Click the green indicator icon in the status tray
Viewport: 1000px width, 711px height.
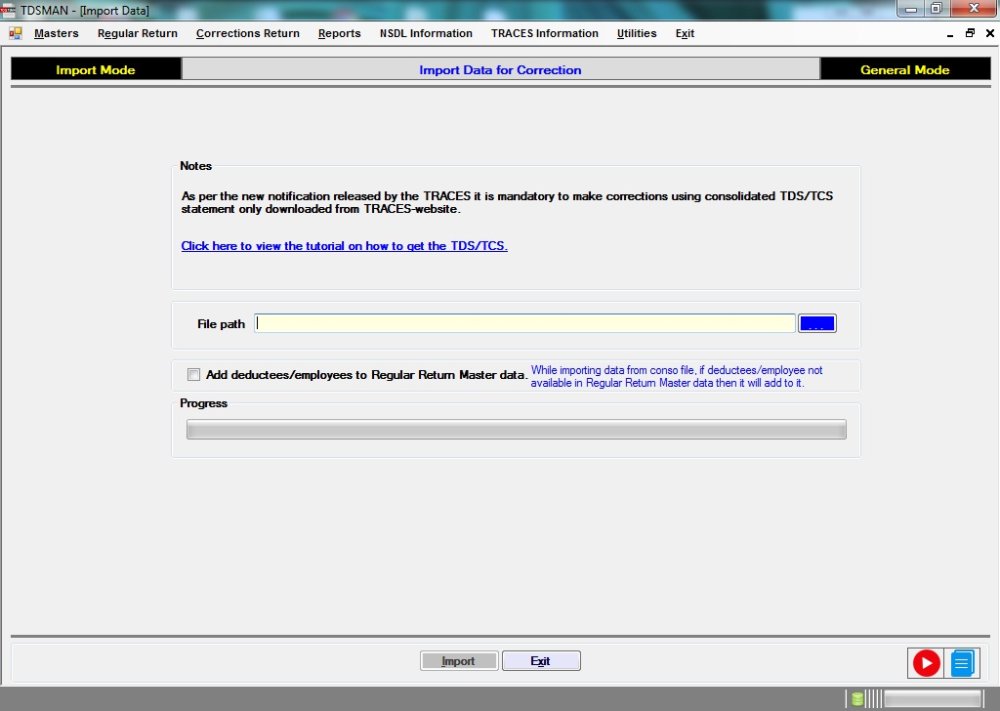pyautogui.click(x=855, y=698)
